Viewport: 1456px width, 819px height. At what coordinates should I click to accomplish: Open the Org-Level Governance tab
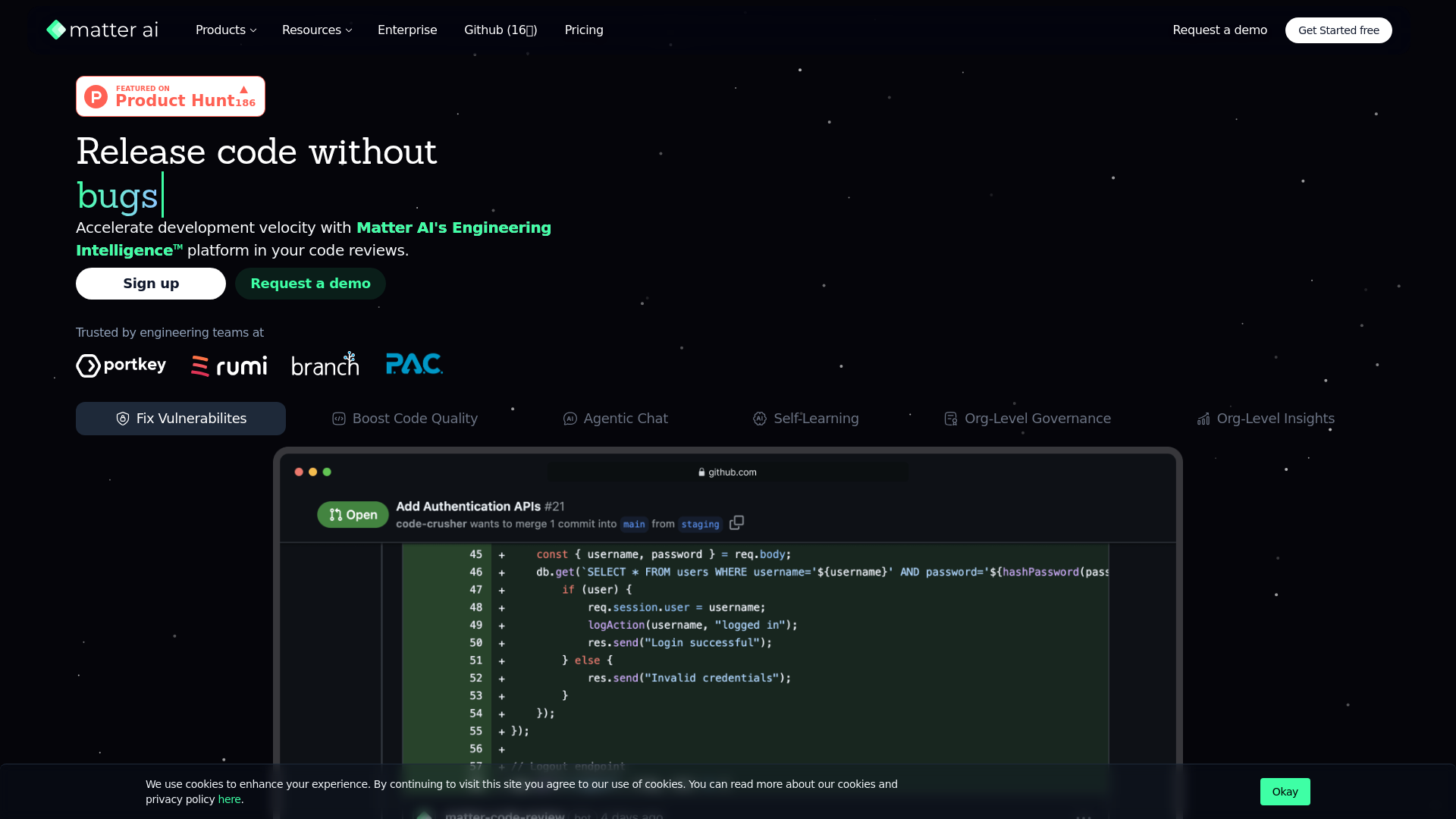[x=1028, y=419]
